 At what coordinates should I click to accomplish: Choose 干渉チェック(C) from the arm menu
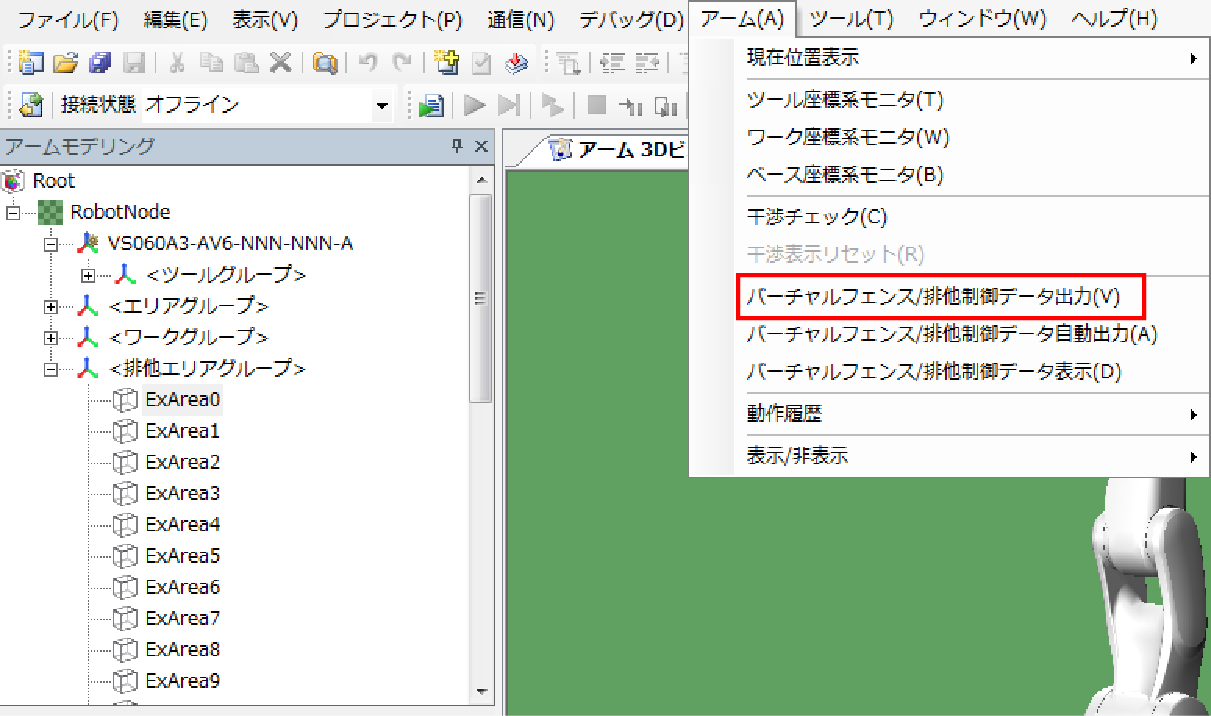click(816, 216)
